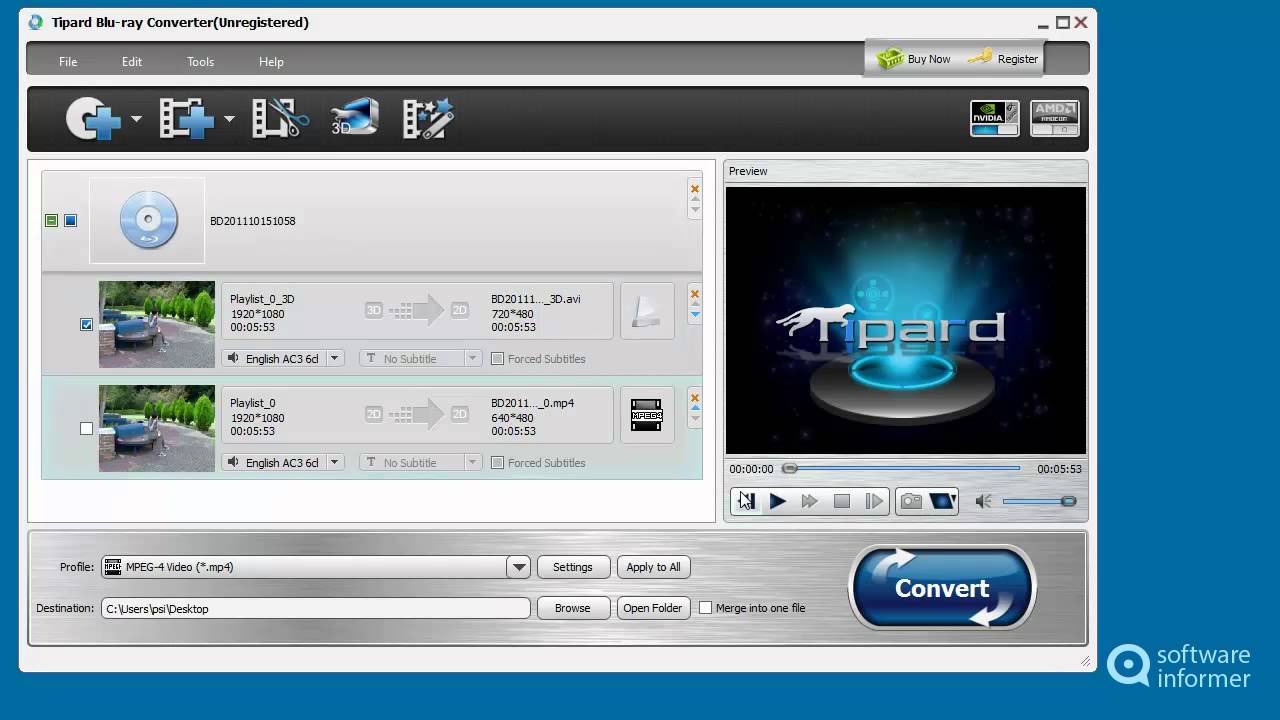Remove the BD201110151058 disc with X
Viewport: 1280px width, 720px height.
point(695,187)
